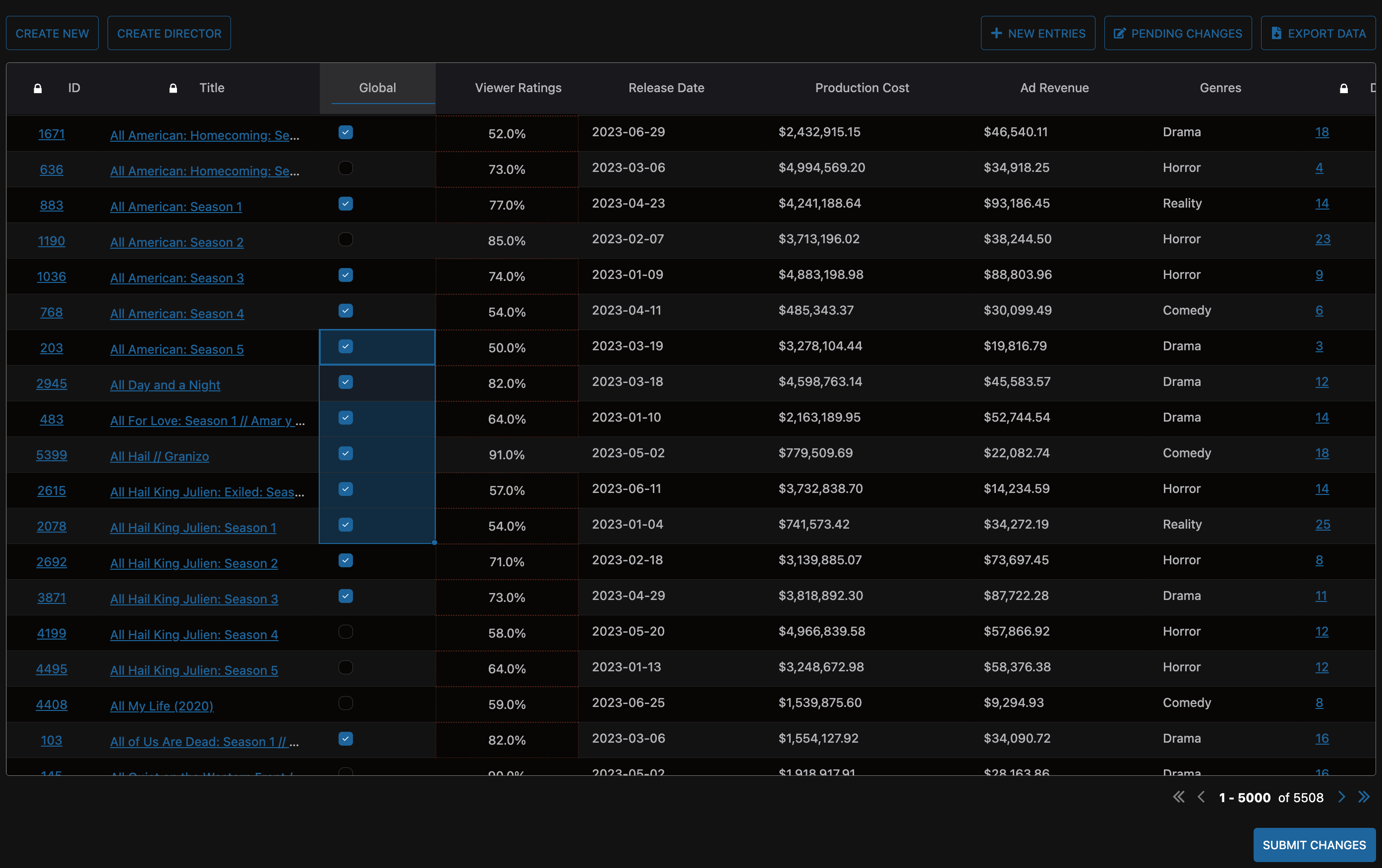Click the lock icon after Genres column
Viewport: 1382px width, 868px height.
coord(1343,88)
